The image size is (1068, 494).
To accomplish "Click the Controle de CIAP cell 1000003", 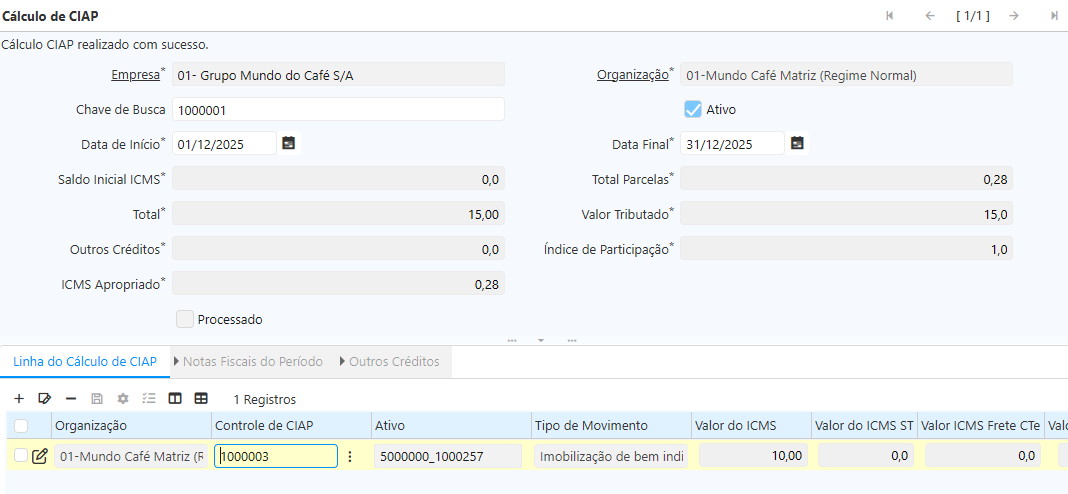I will tap(276, 456).
